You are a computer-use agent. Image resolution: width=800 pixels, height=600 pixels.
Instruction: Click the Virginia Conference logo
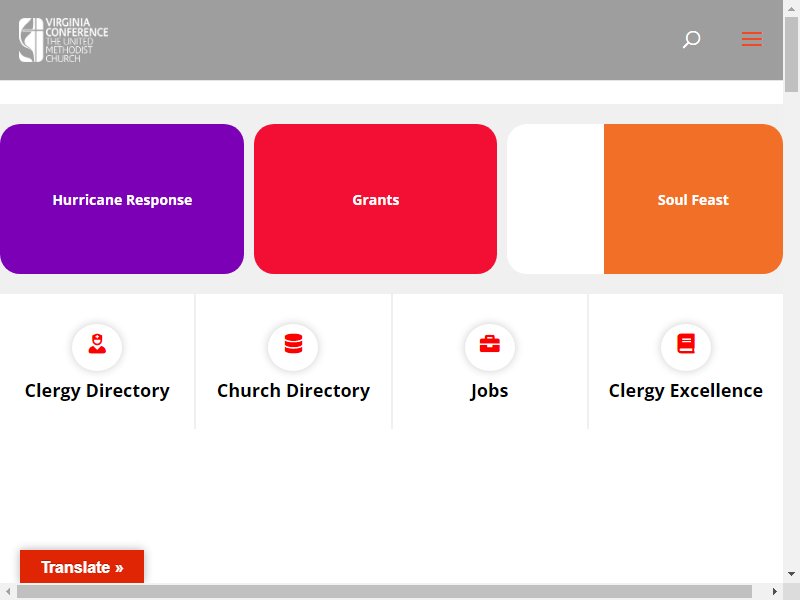pyautogui.click(x=63, y=40)
